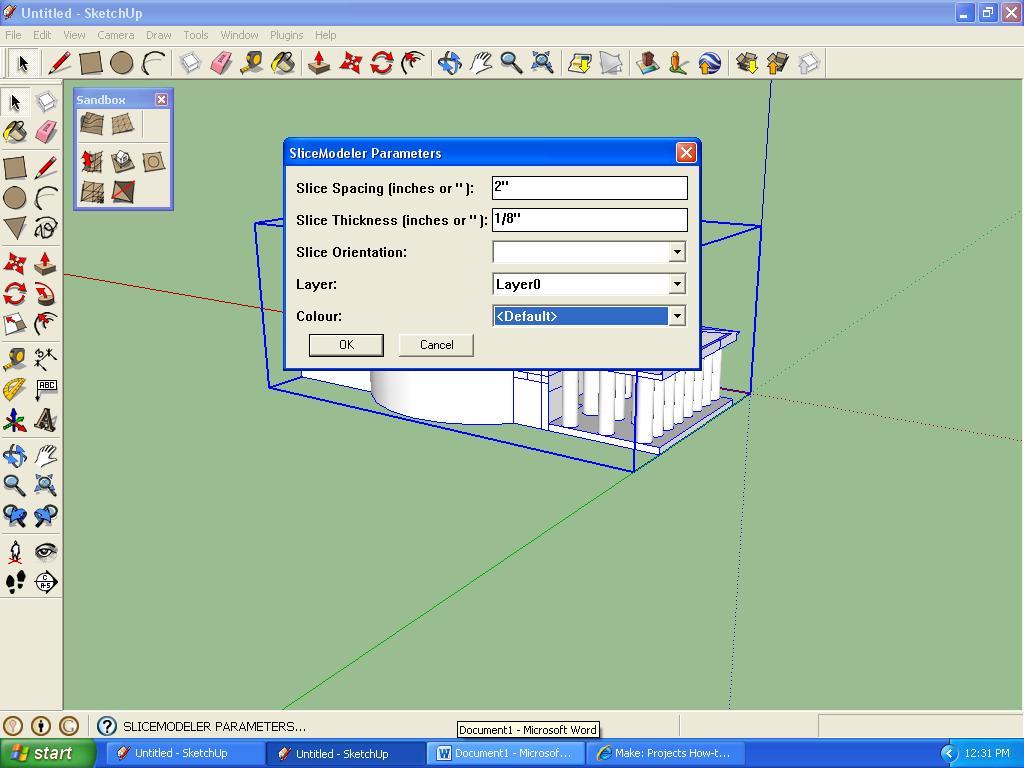Close SliceModeler Parameters dialog with X
This screenshot has height=768, width=1024.
pos(686,153)
